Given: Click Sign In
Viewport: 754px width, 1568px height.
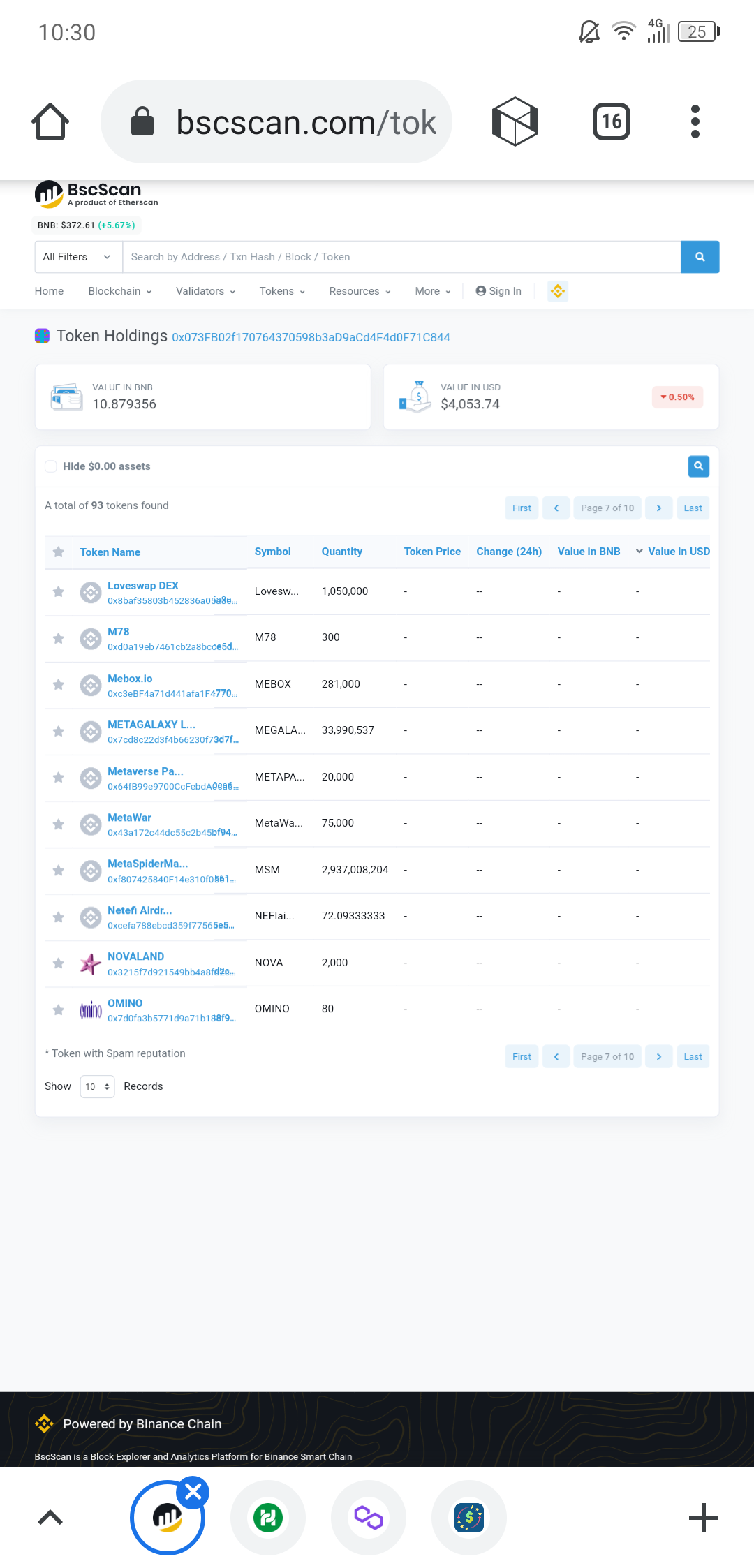Looking at the screenshot, I should point(498,291).
